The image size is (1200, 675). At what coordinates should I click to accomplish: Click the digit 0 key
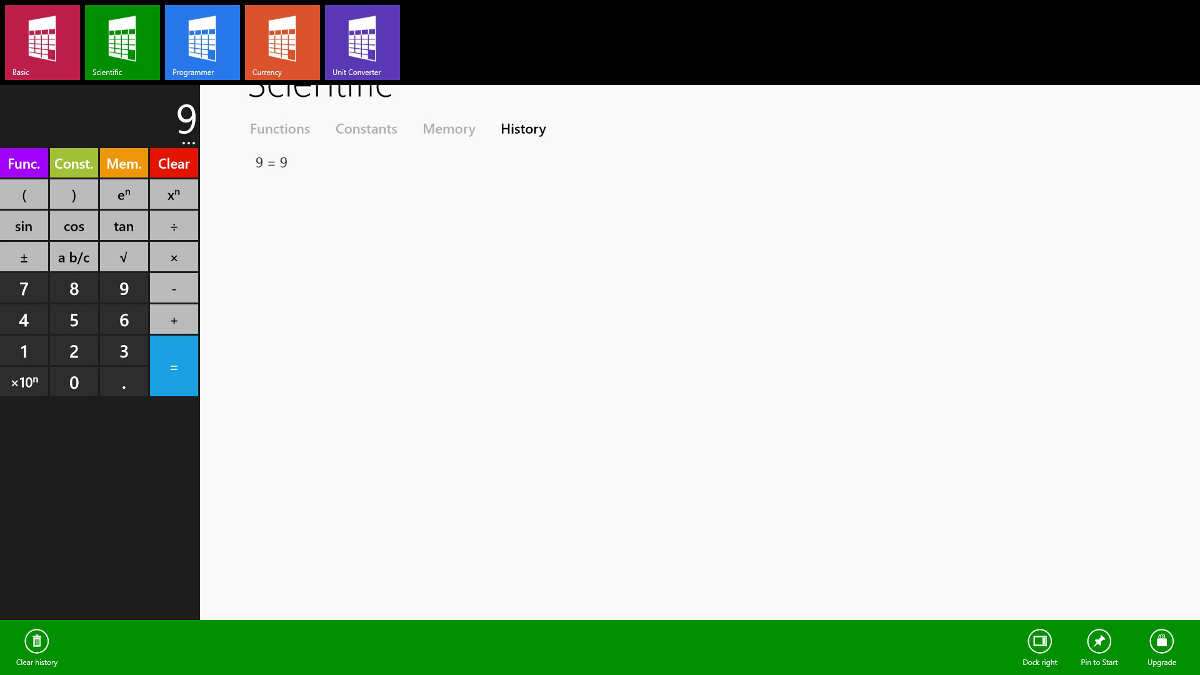point(74,382)
